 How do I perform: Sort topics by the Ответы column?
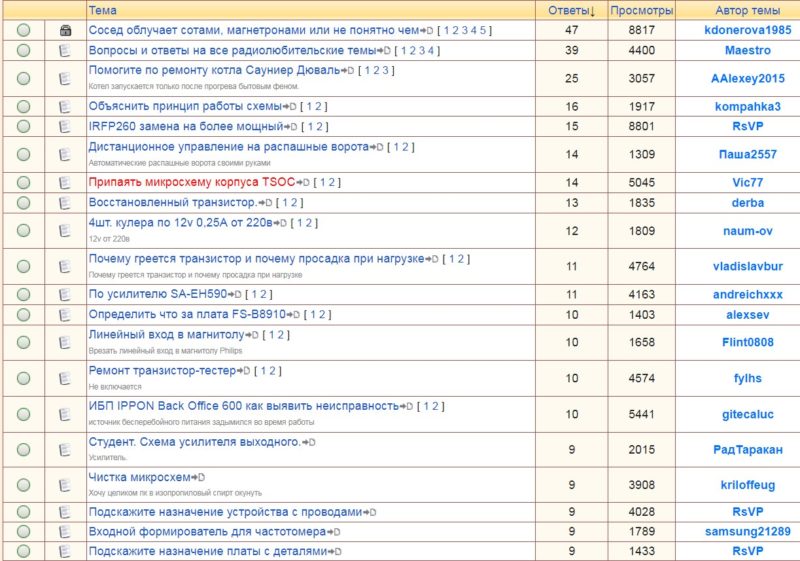(x=571, y=10)
